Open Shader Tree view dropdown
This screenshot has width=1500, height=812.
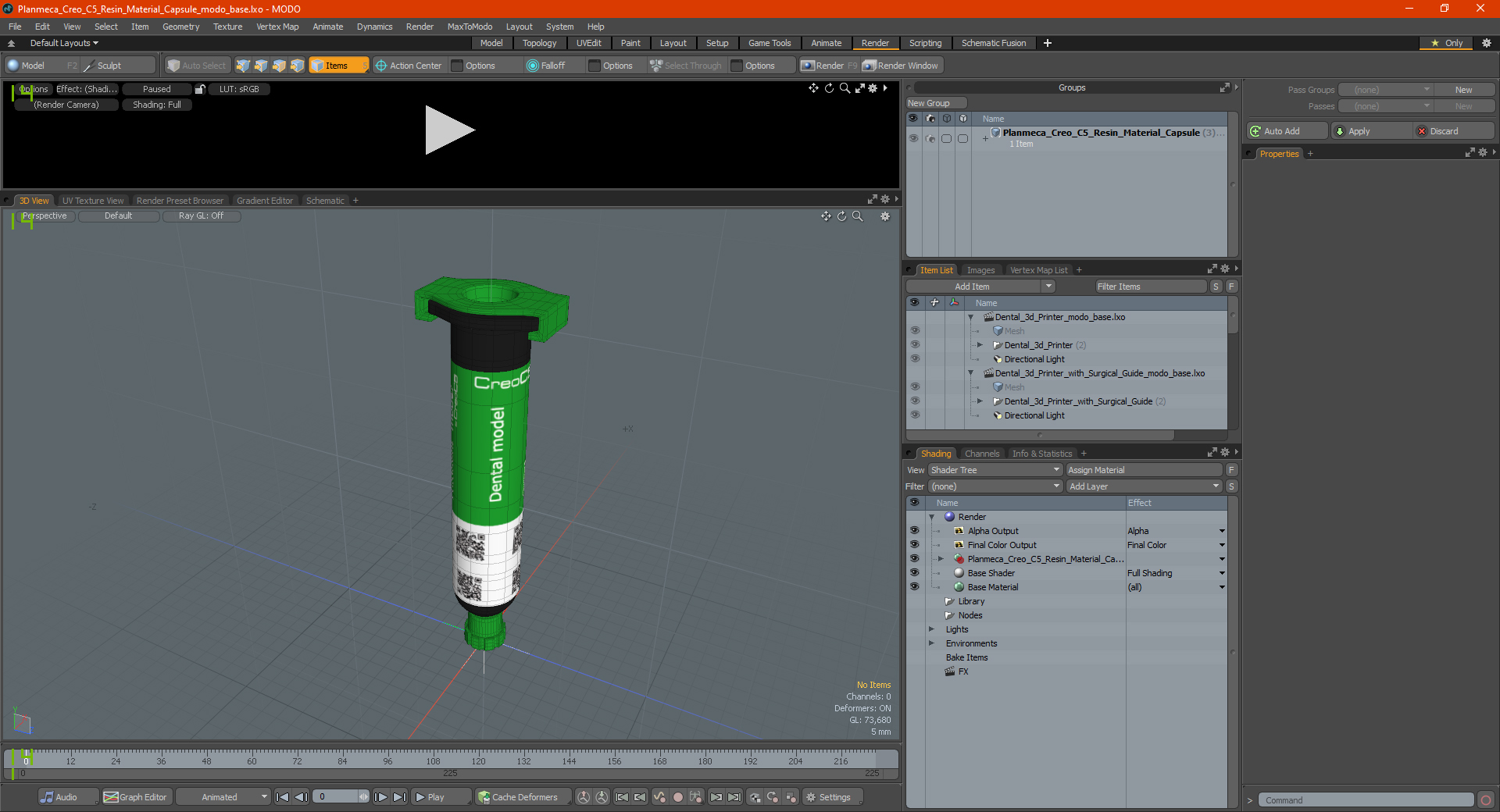point(995,470)
